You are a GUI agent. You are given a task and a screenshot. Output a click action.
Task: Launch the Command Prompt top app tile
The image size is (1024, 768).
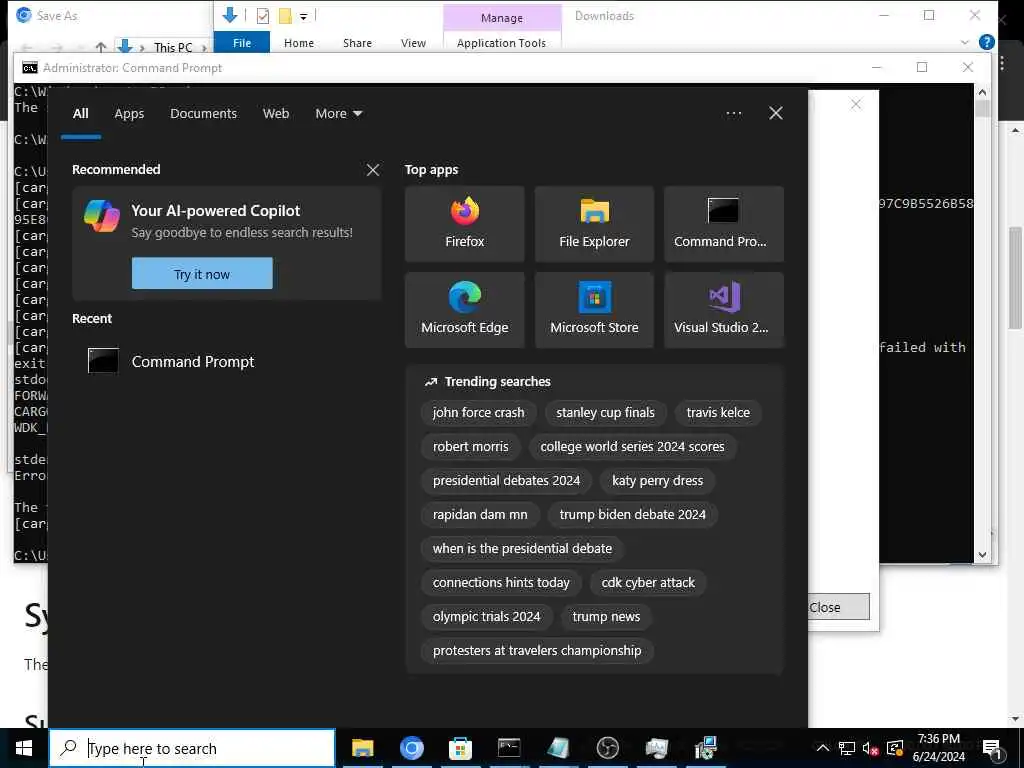pyautogui.click(x=724, y=224)
